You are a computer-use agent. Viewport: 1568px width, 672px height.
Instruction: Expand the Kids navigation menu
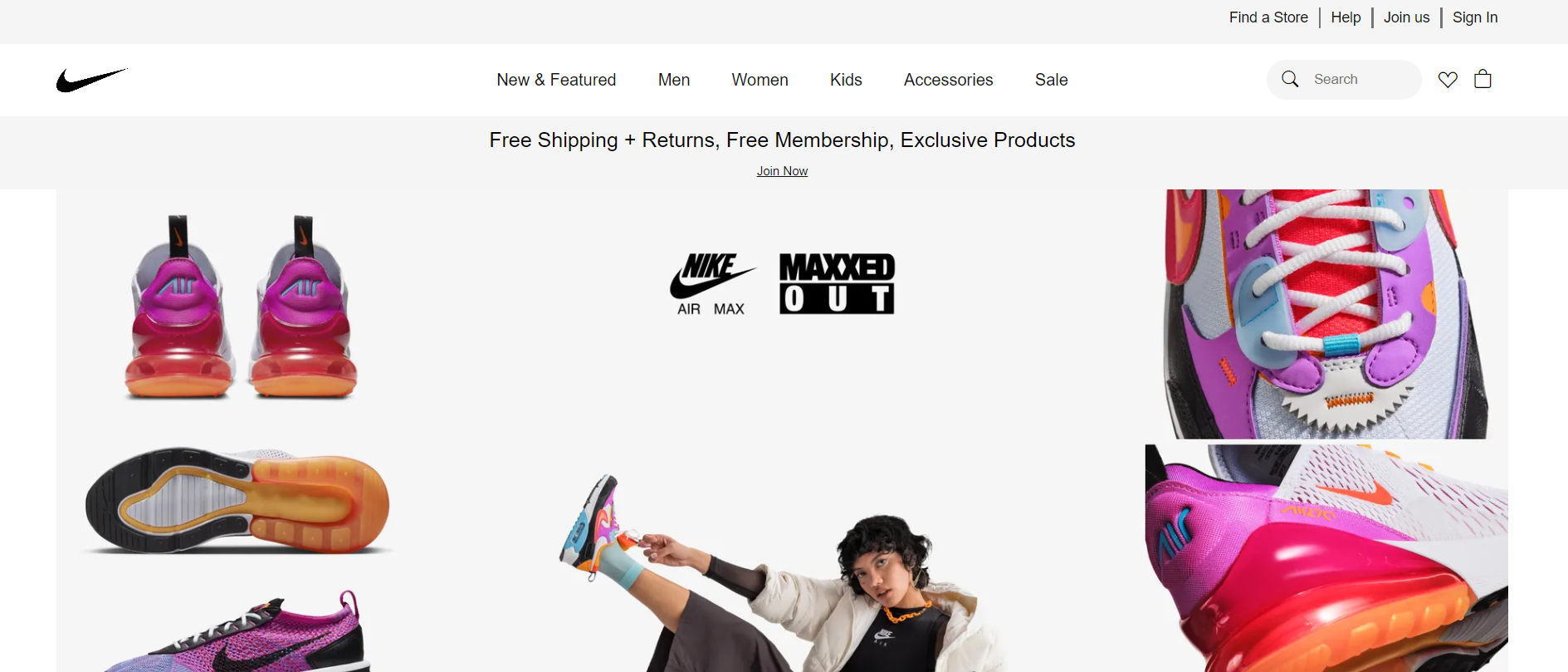(x=846, y=80)
